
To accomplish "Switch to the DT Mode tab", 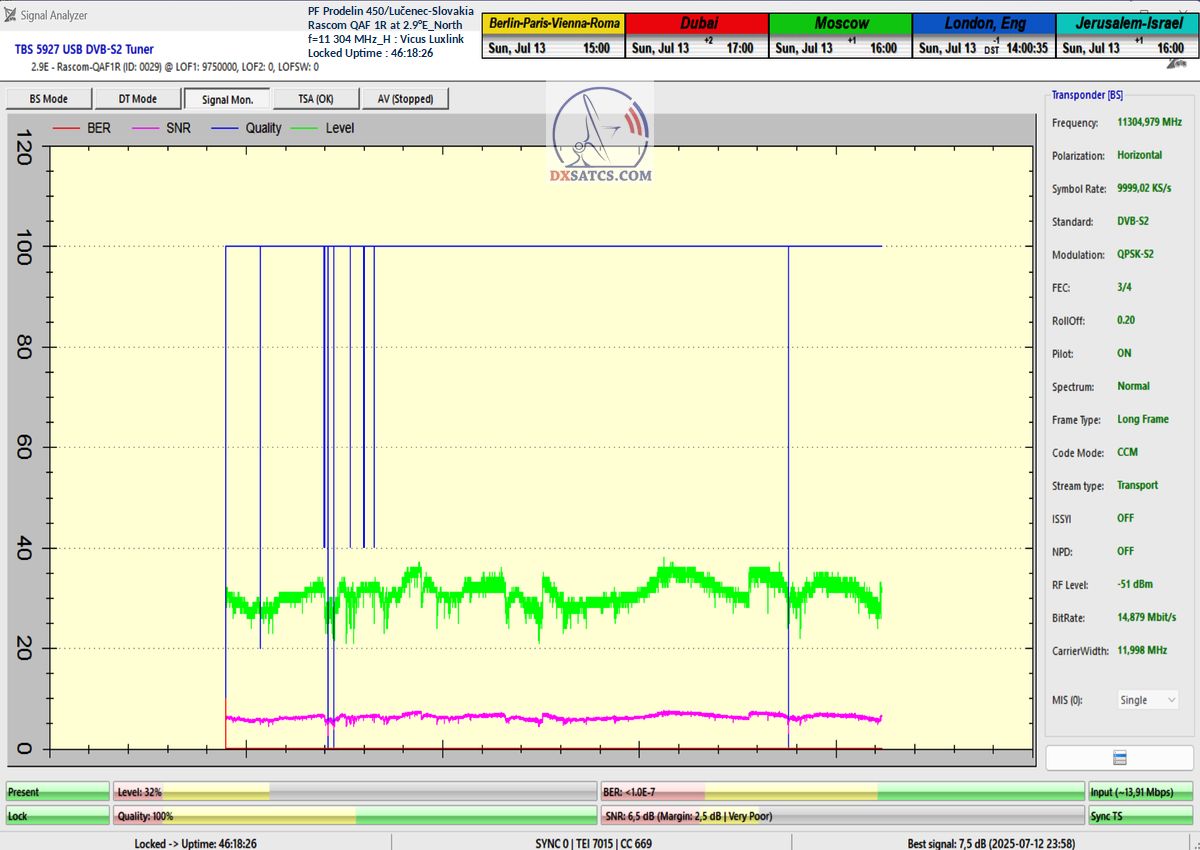I will click(138, 99).
